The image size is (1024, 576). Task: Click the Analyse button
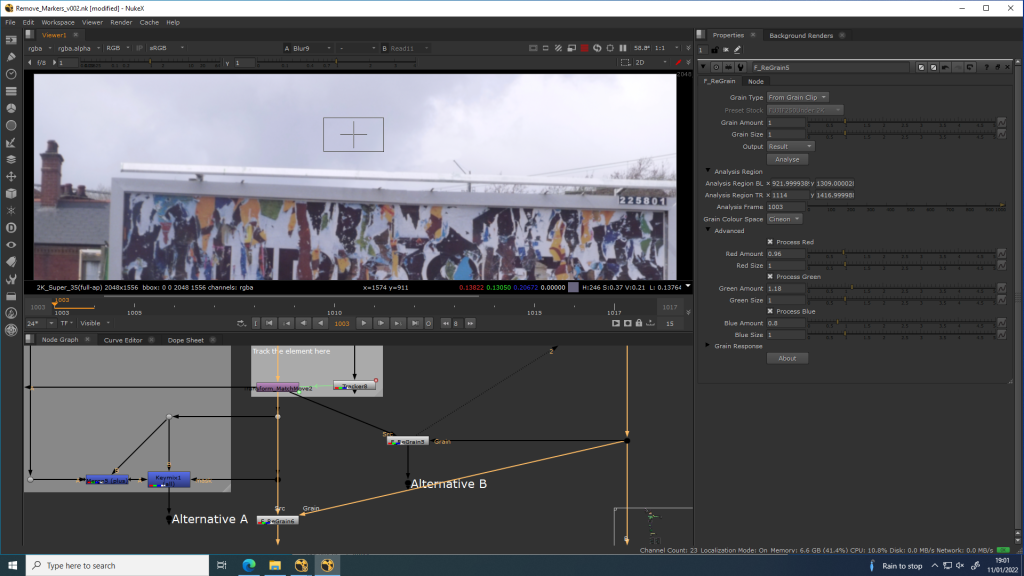pyautogui.click(x=787, y=159)
